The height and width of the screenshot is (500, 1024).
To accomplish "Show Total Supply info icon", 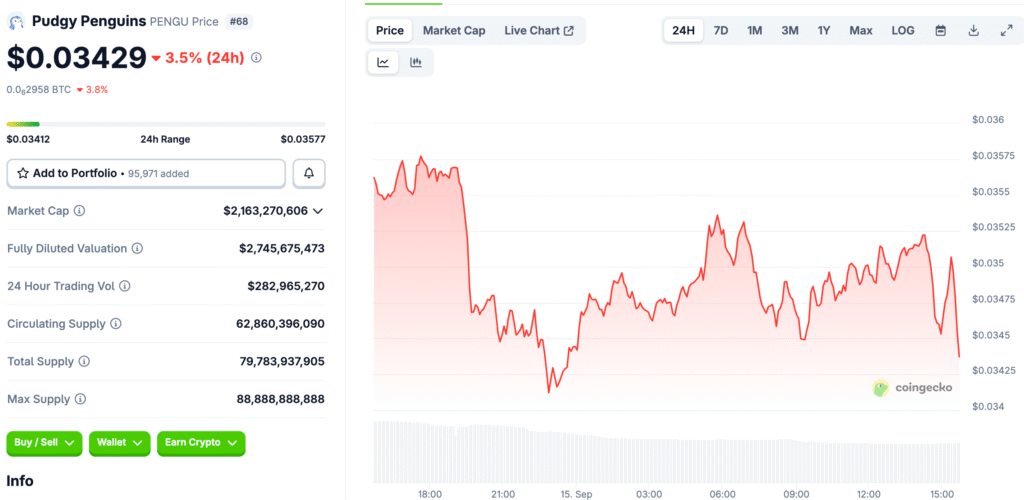I will [84, 361].
